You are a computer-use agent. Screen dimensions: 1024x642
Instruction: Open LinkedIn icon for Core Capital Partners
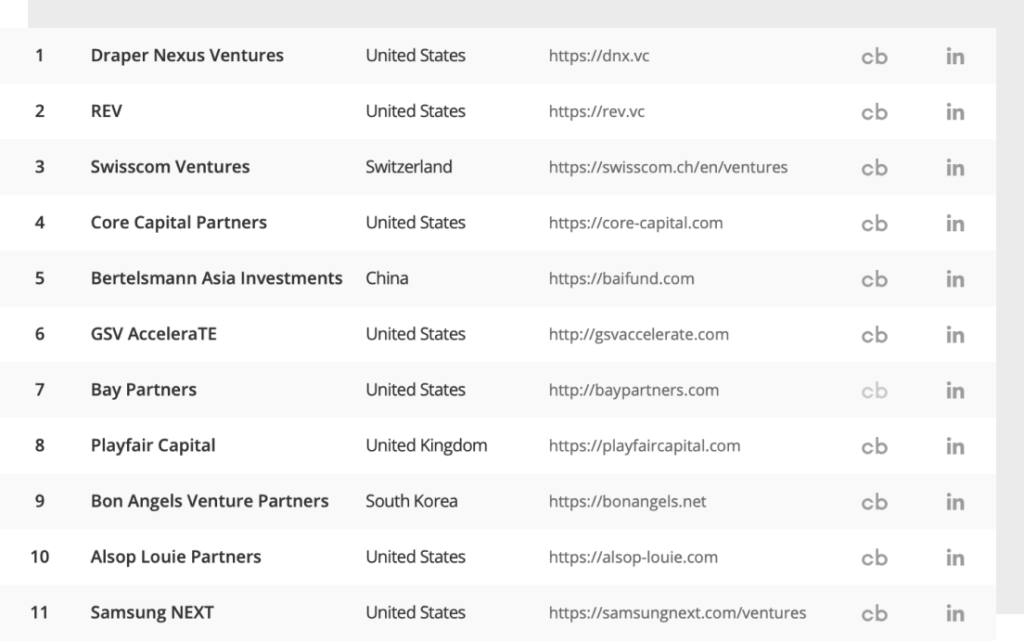[x=955, y=223]
